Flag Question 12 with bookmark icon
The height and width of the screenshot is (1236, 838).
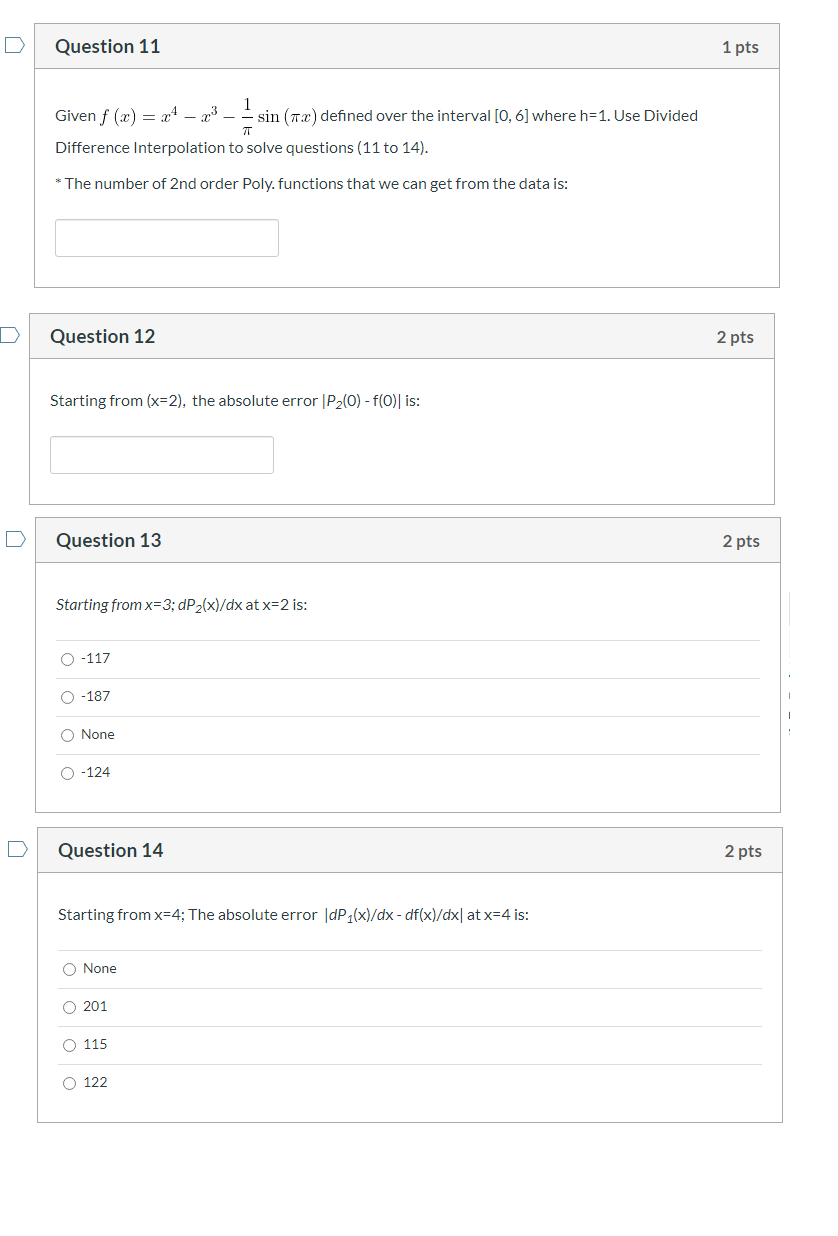9,335
